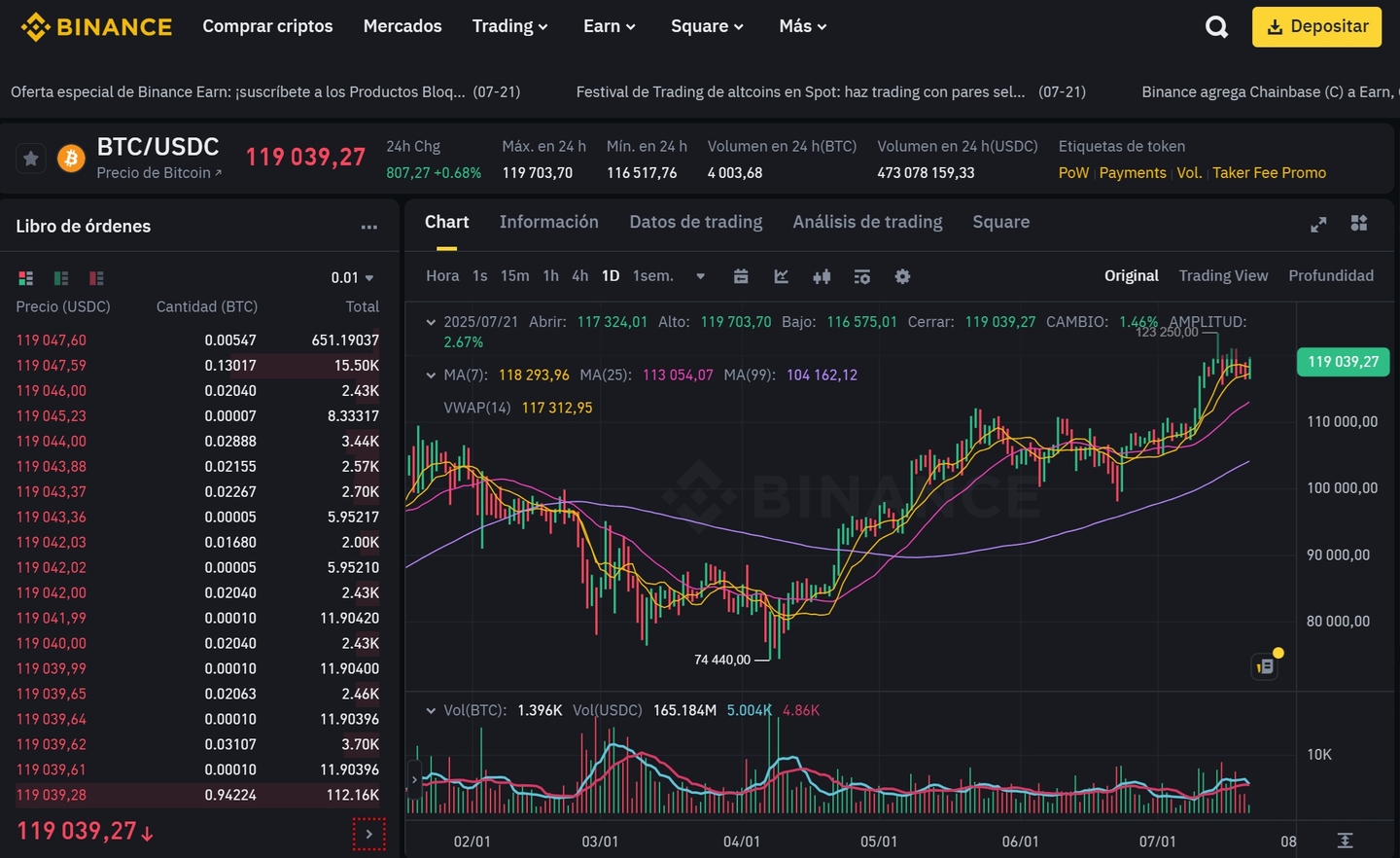
Task: Toggle the favorite star for BTC/USDC
Action: click(x=30, y=158)
